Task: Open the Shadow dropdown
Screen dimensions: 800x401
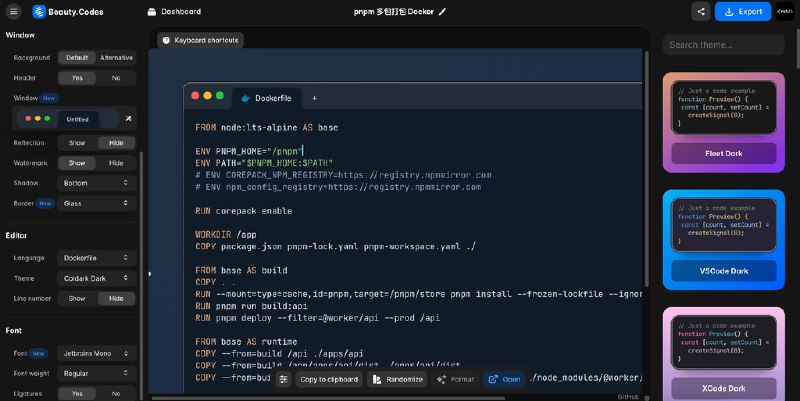Action: point(96,183)
